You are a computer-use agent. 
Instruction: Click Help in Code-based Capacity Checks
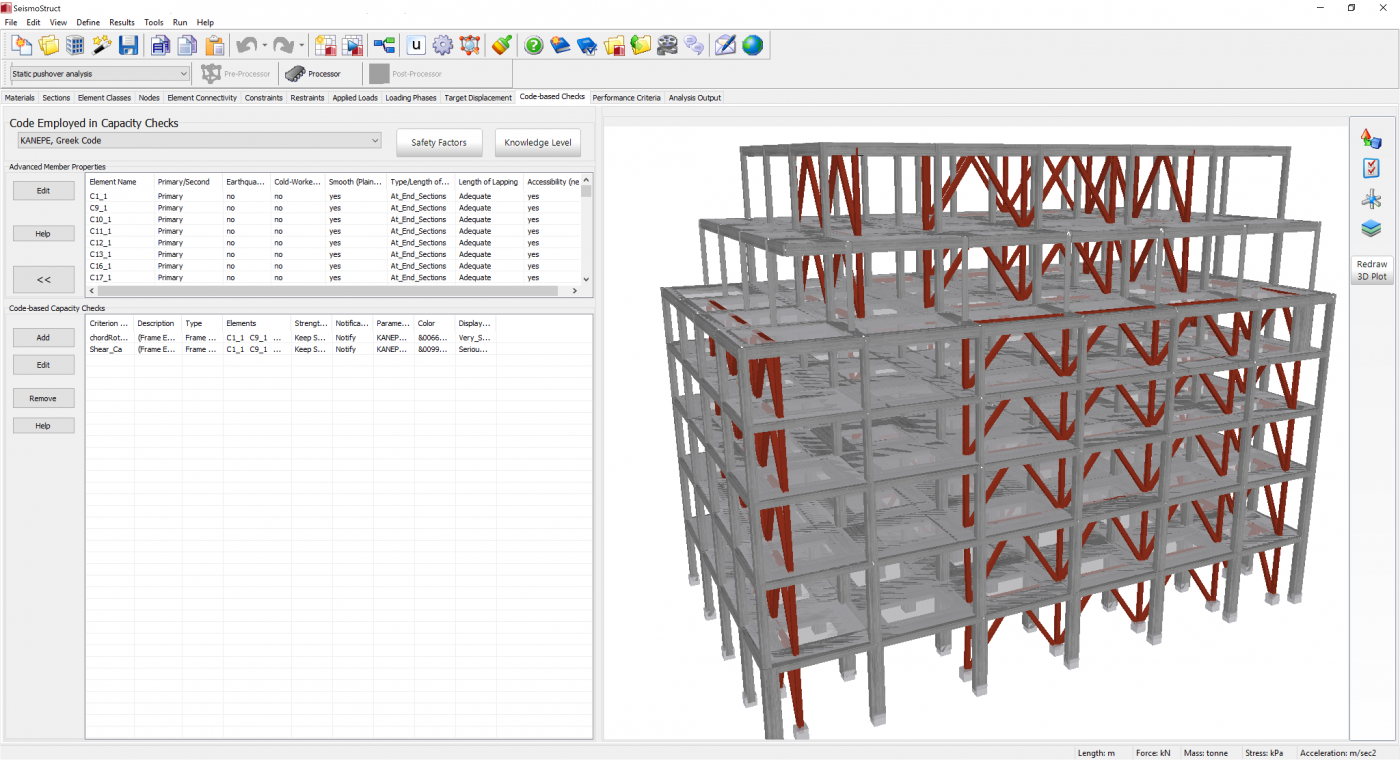coord(43,426)
